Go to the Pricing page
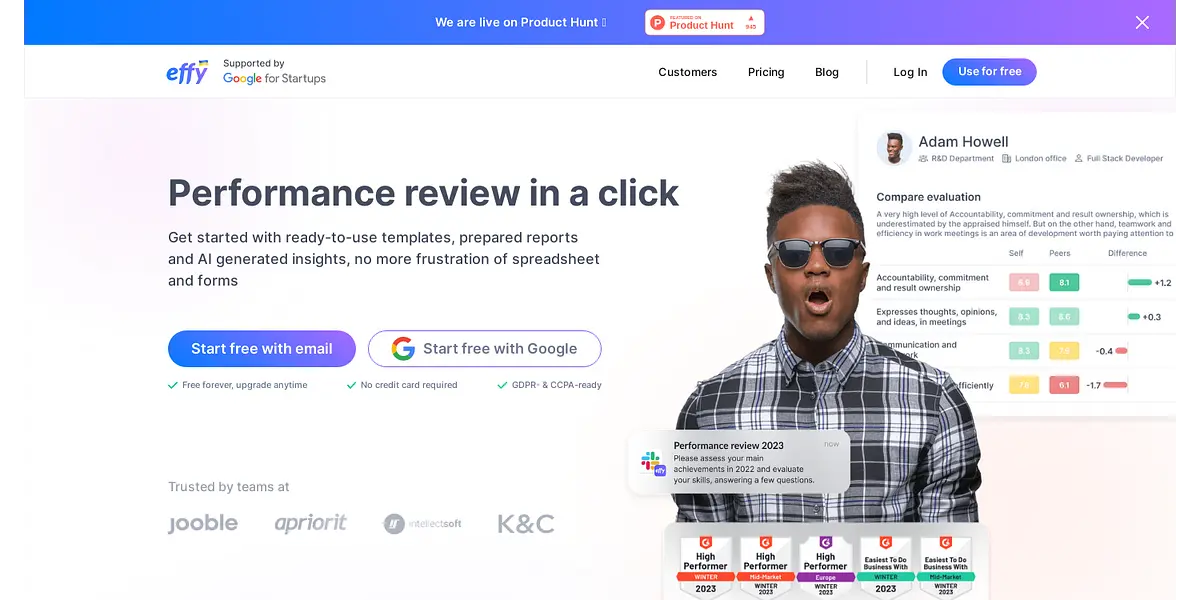Viewport: 1200px width, 600px height. pos(766,72)
